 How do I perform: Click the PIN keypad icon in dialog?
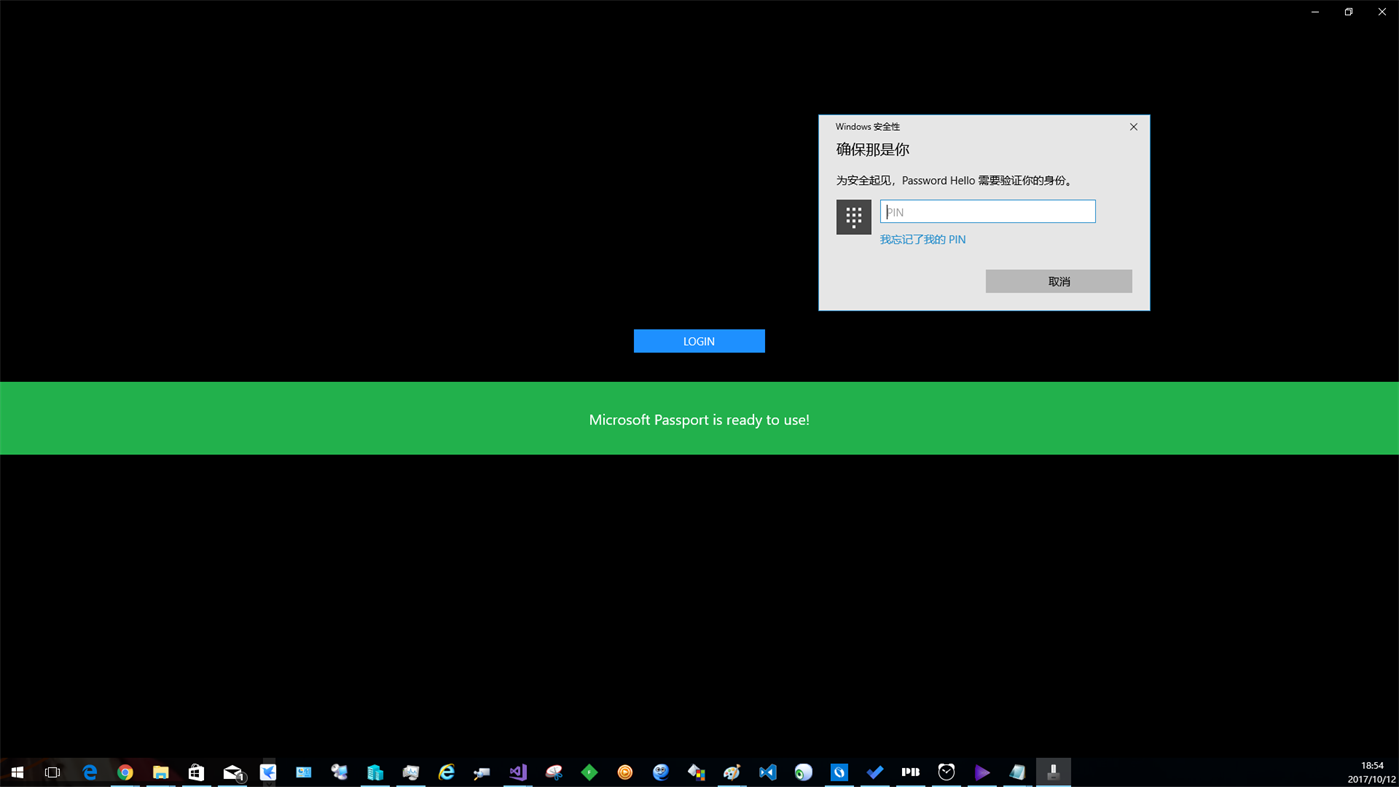point(853,216)
